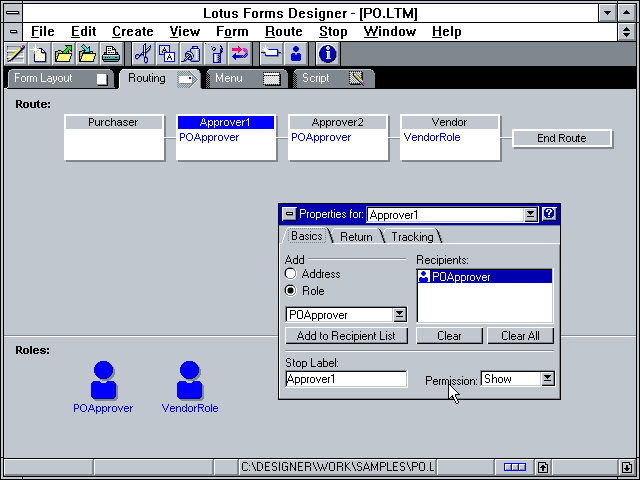This screenshot has width=640, height=480.
Task: Open the Basics tab in Properties
Action: point(307,236)
